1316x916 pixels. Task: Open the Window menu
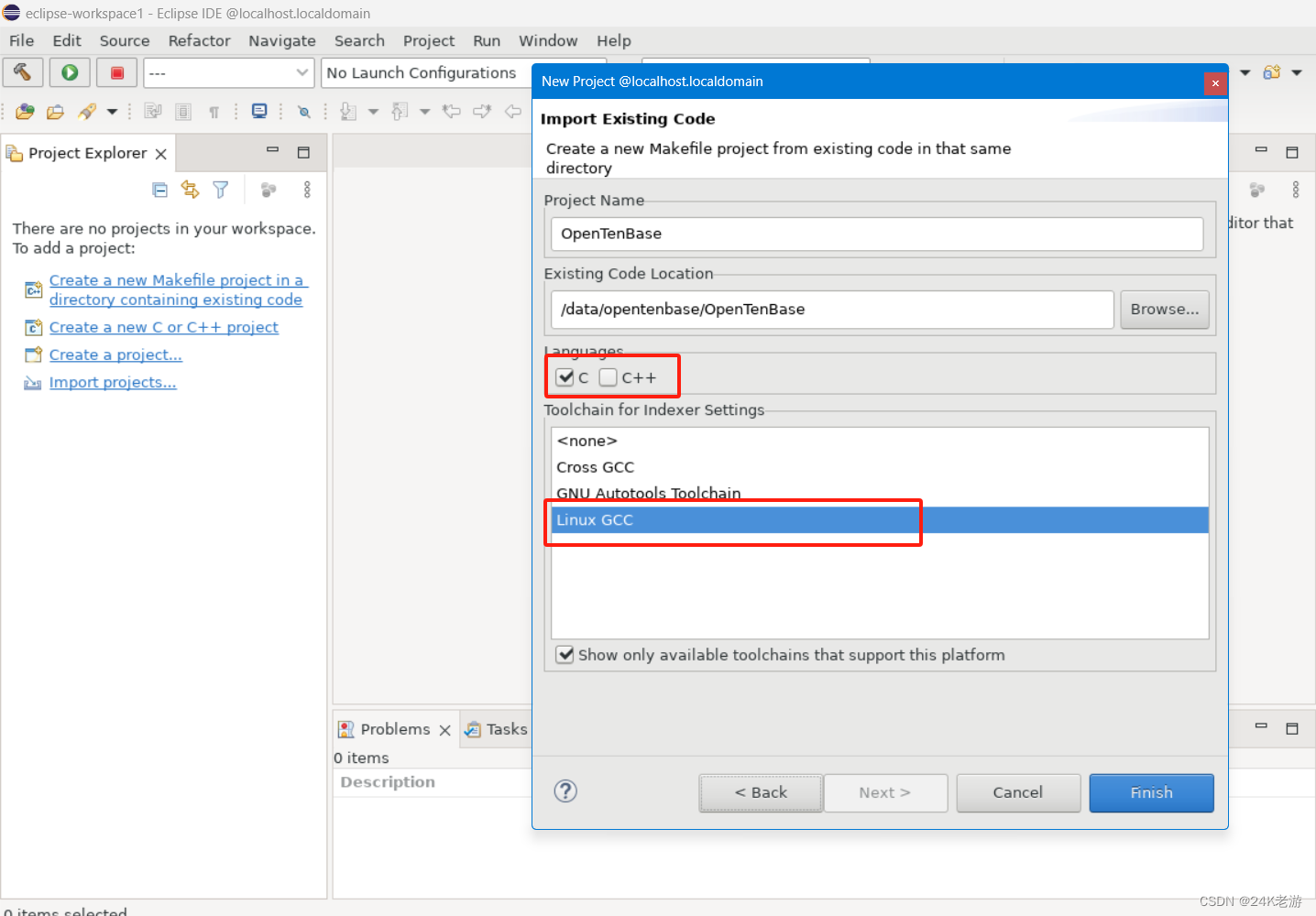[x=548, y=40]
